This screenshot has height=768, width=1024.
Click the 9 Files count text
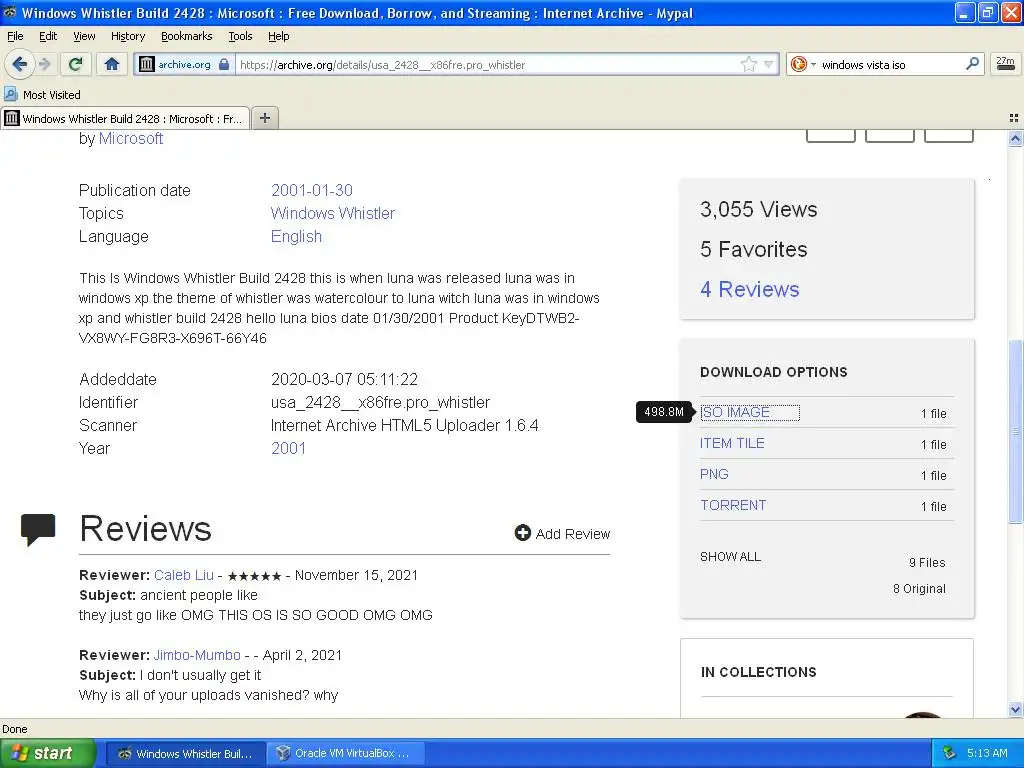point(927,562)
